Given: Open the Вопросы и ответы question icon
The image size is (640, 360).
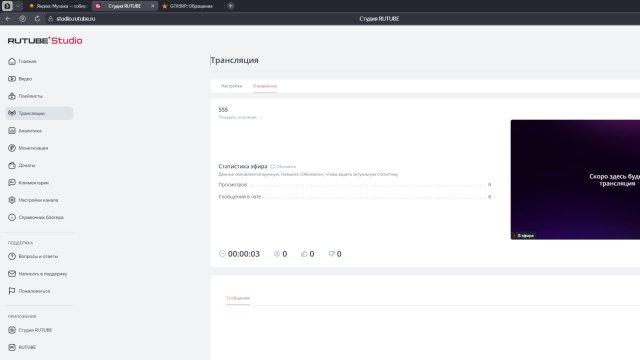Looking at the screenshot, I should [12, 256].
